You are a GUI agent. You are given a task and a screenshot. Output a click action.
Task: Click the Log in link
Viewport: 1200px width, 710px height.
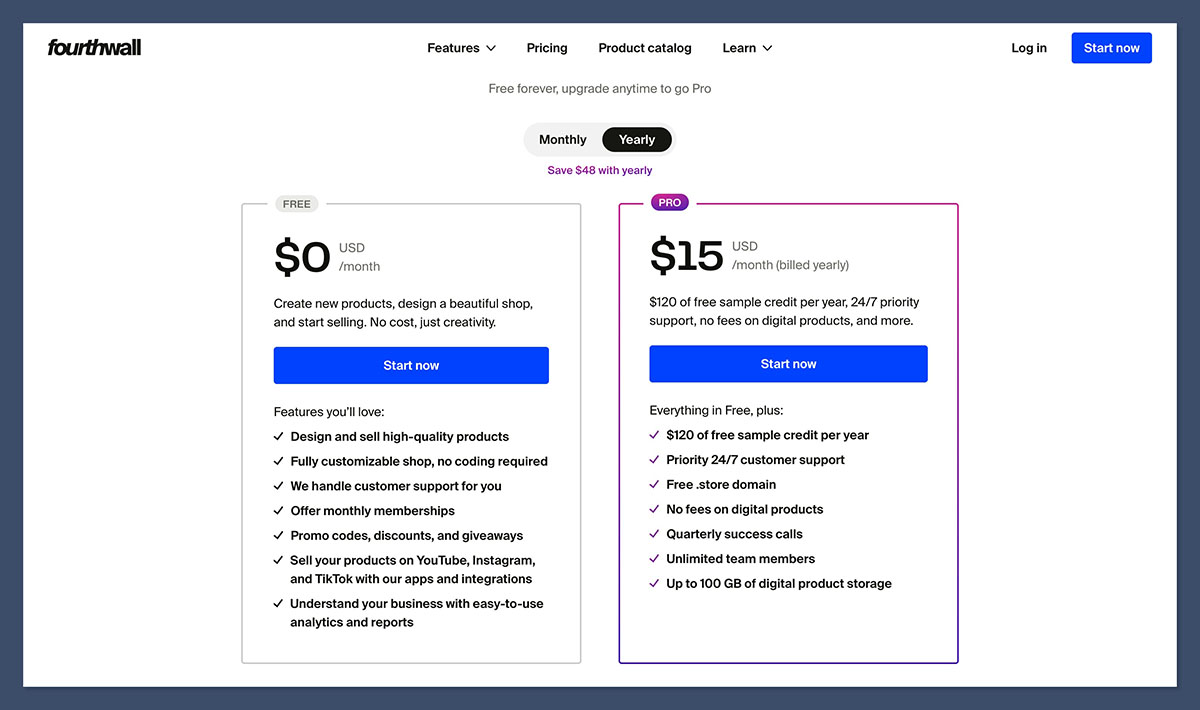tap(1028, 47)
